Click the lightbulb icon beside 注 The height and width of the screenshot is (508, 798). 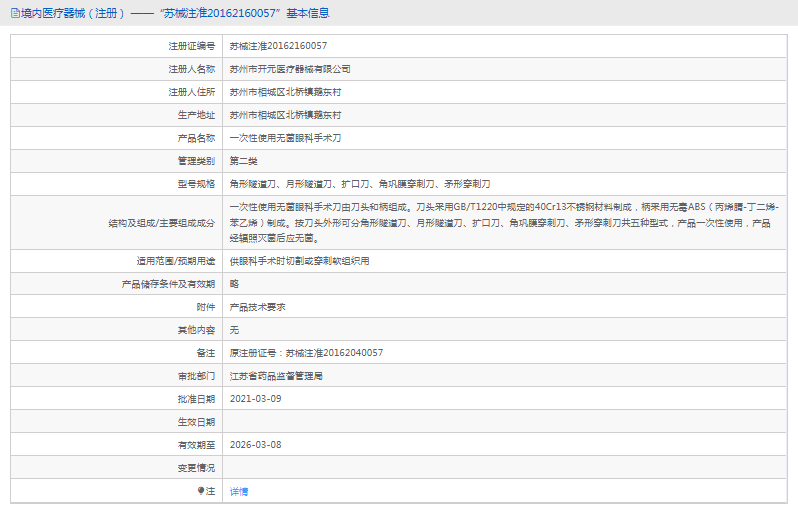pos(200,491)
